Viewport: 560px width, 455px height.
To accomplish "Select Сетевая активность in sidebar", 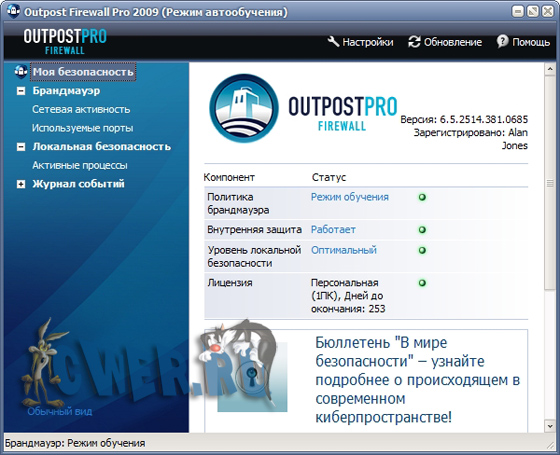I will tap(81, 109).
